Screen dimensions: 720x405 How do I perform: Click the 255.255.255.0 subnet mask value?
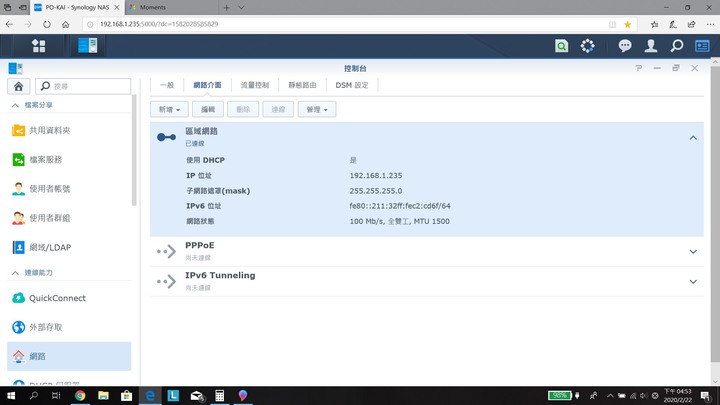pos(376,191)
